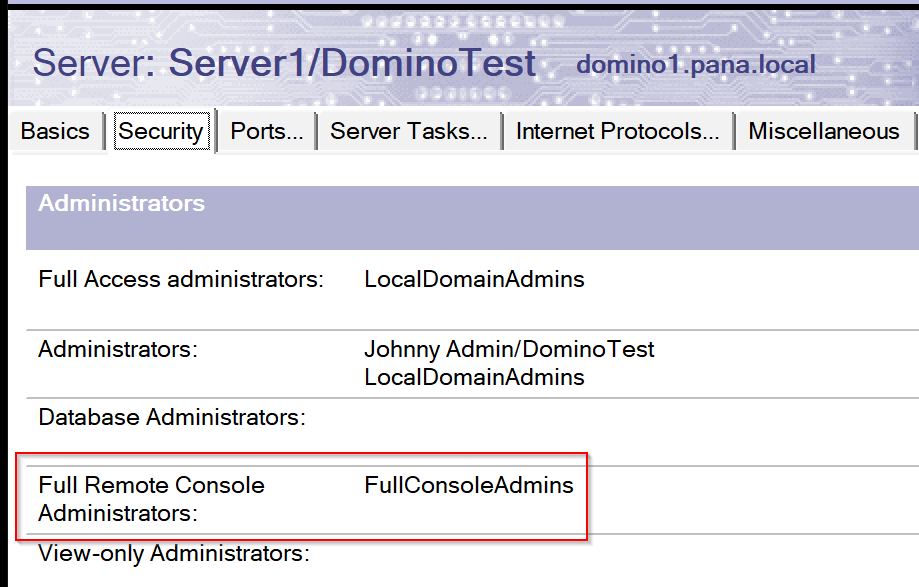Click the Administrators section header
This screenshot has width=919, height=587.
coord(121,203)
